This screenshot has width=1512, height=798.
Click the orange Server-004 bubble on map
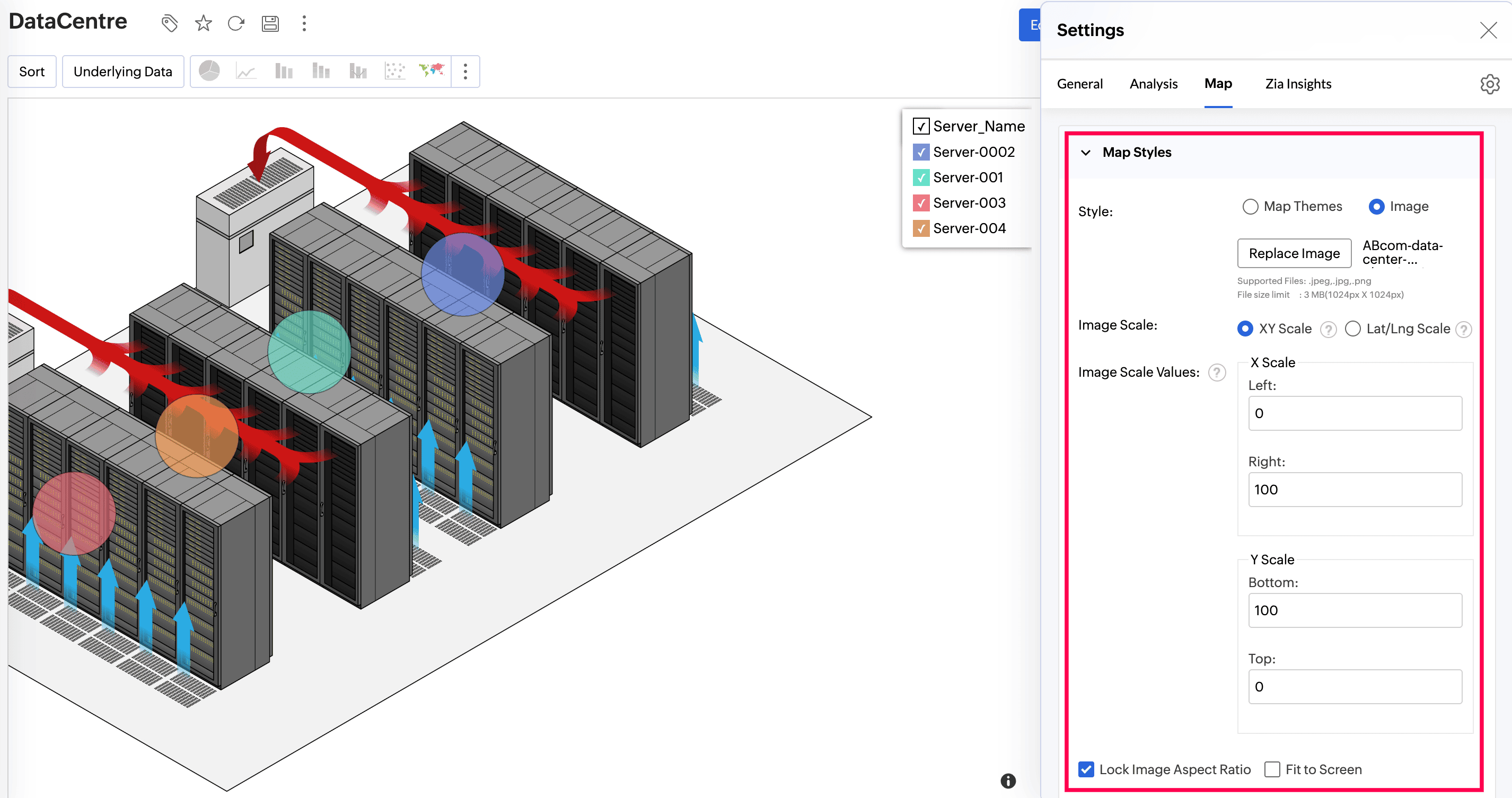click(x=197, y=436)
